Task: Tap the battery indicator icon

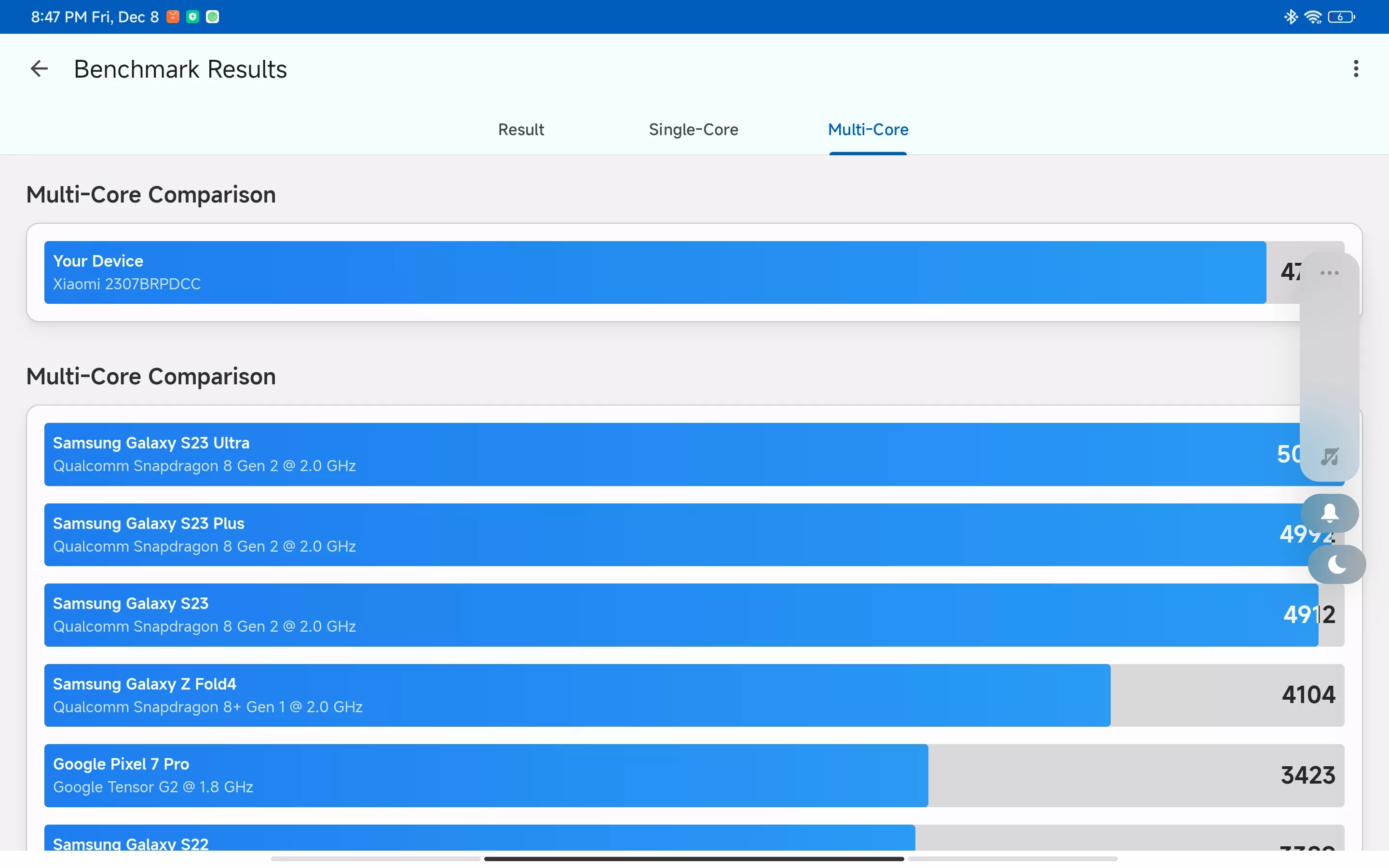Action: (1341, 17)
